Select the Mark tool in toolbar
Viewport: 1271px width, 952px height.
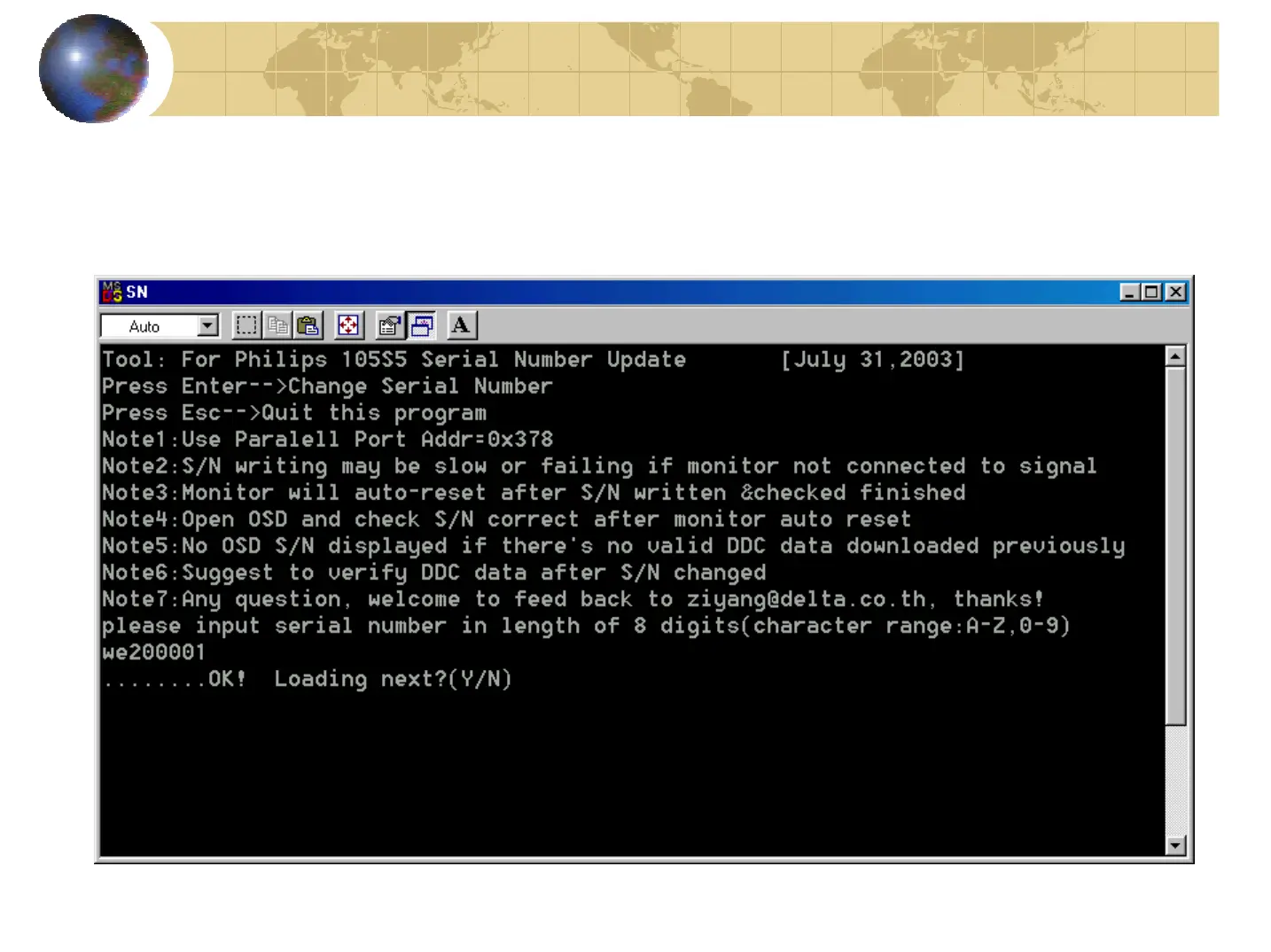pyautogui.click(x=246, y=325)
